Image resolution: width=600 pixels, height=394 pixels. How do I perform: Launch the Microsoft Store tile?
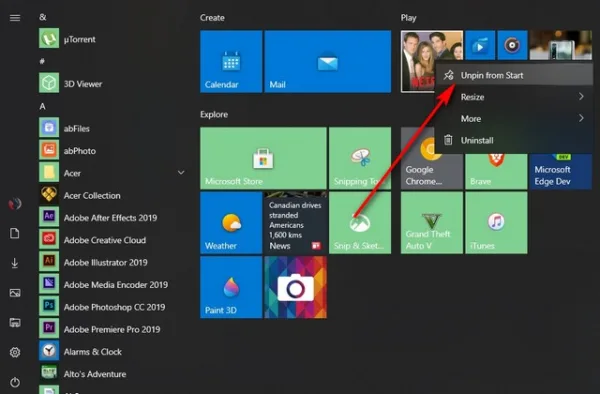(x=263, y=158)
